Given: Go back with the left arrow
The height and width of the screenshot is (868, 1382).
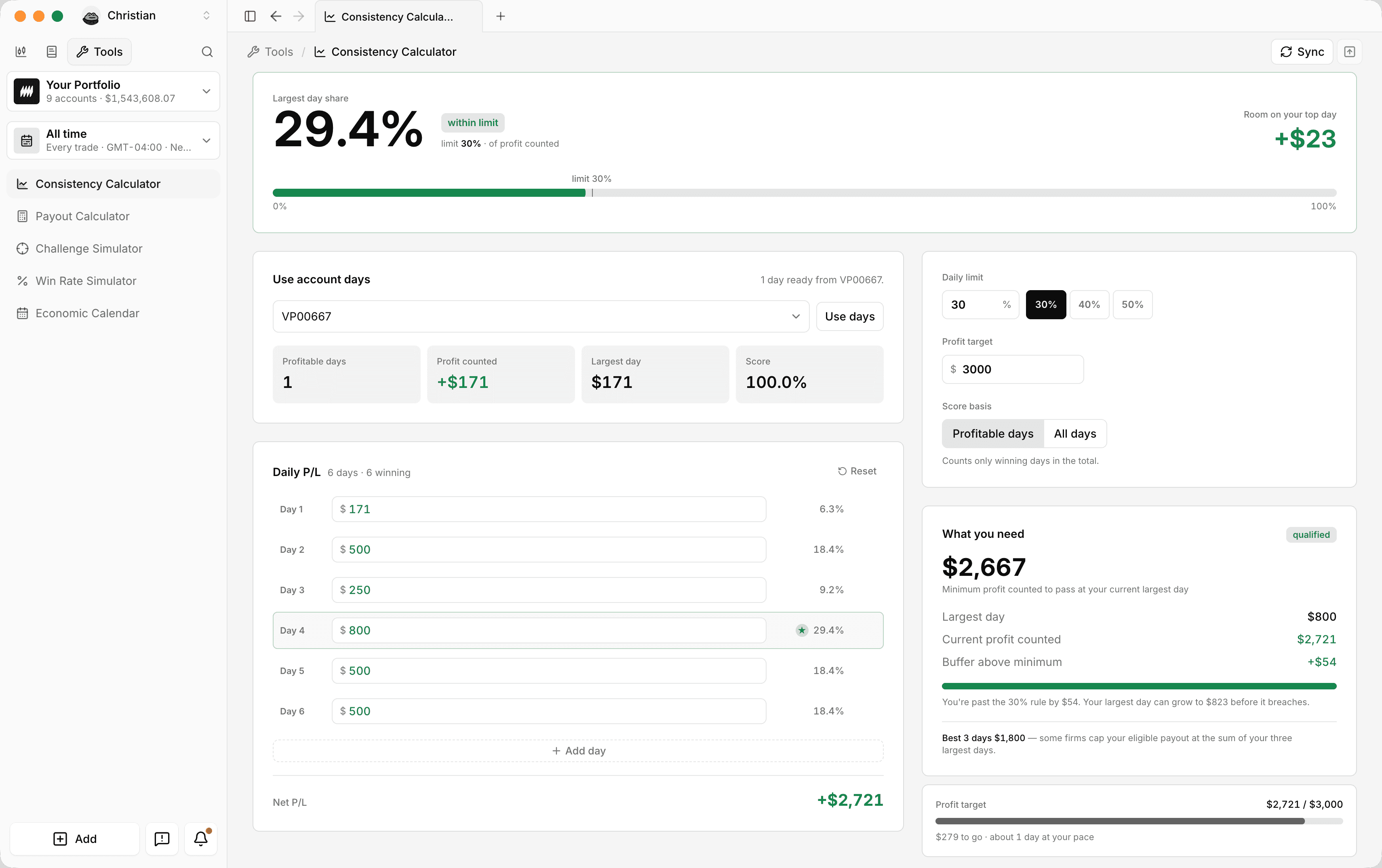Looking at the screenshot, I should tap(276, 16).
